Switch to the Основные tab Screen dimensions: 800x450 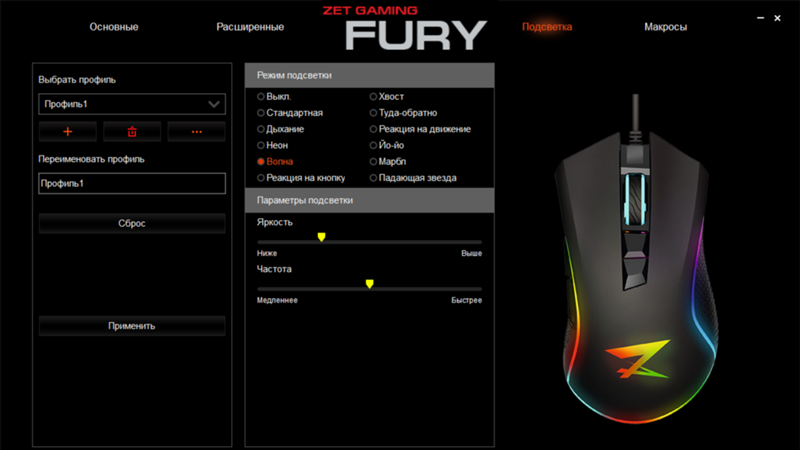[114, 27]
